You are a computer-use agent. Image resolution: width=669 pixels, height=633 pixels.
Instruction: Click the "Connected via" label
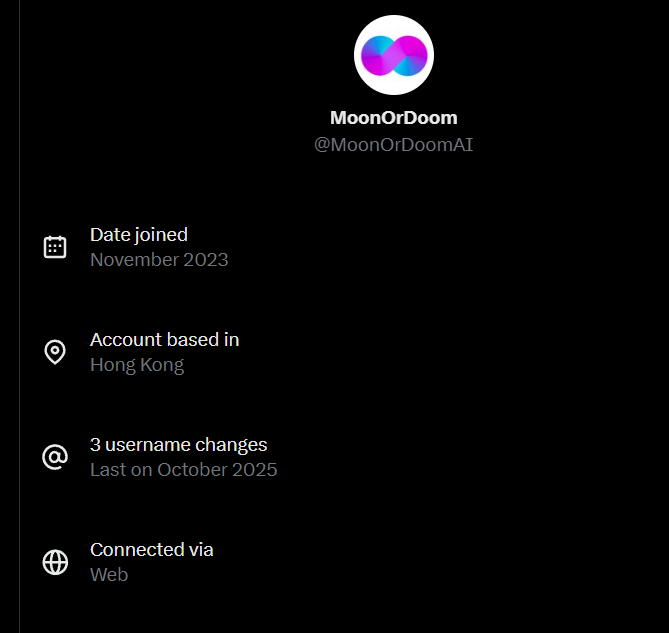click(x=151, y=550)
